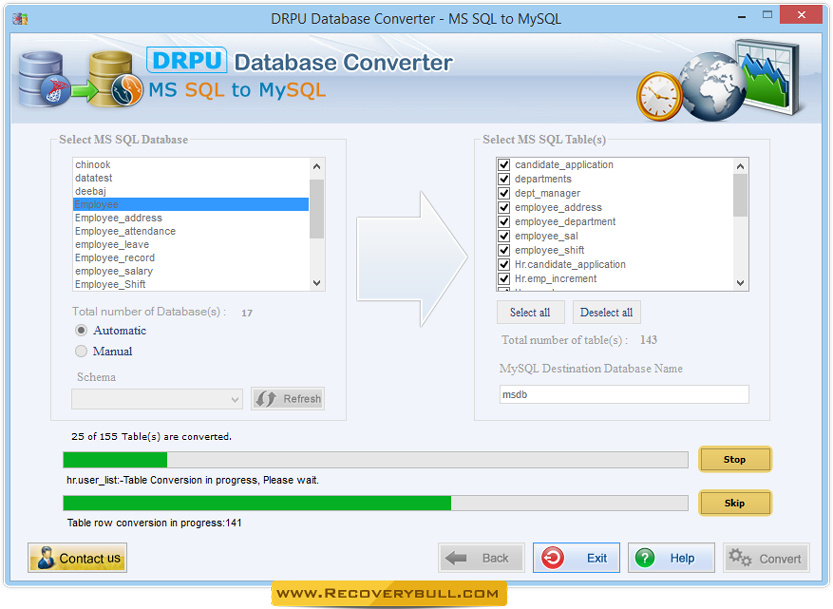Screen dimensions: 833x609
Task: Click the Refresh button label
Action: pos(302,399)
